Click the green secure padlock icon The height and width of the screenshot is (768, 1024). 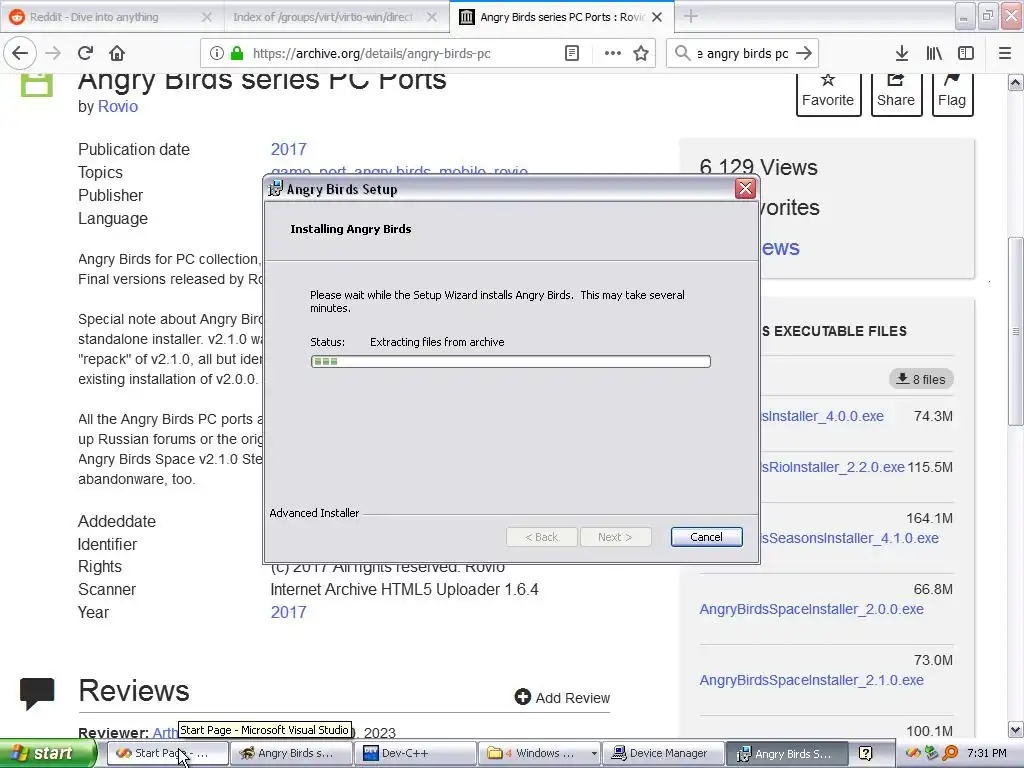[x=237, y=54]
